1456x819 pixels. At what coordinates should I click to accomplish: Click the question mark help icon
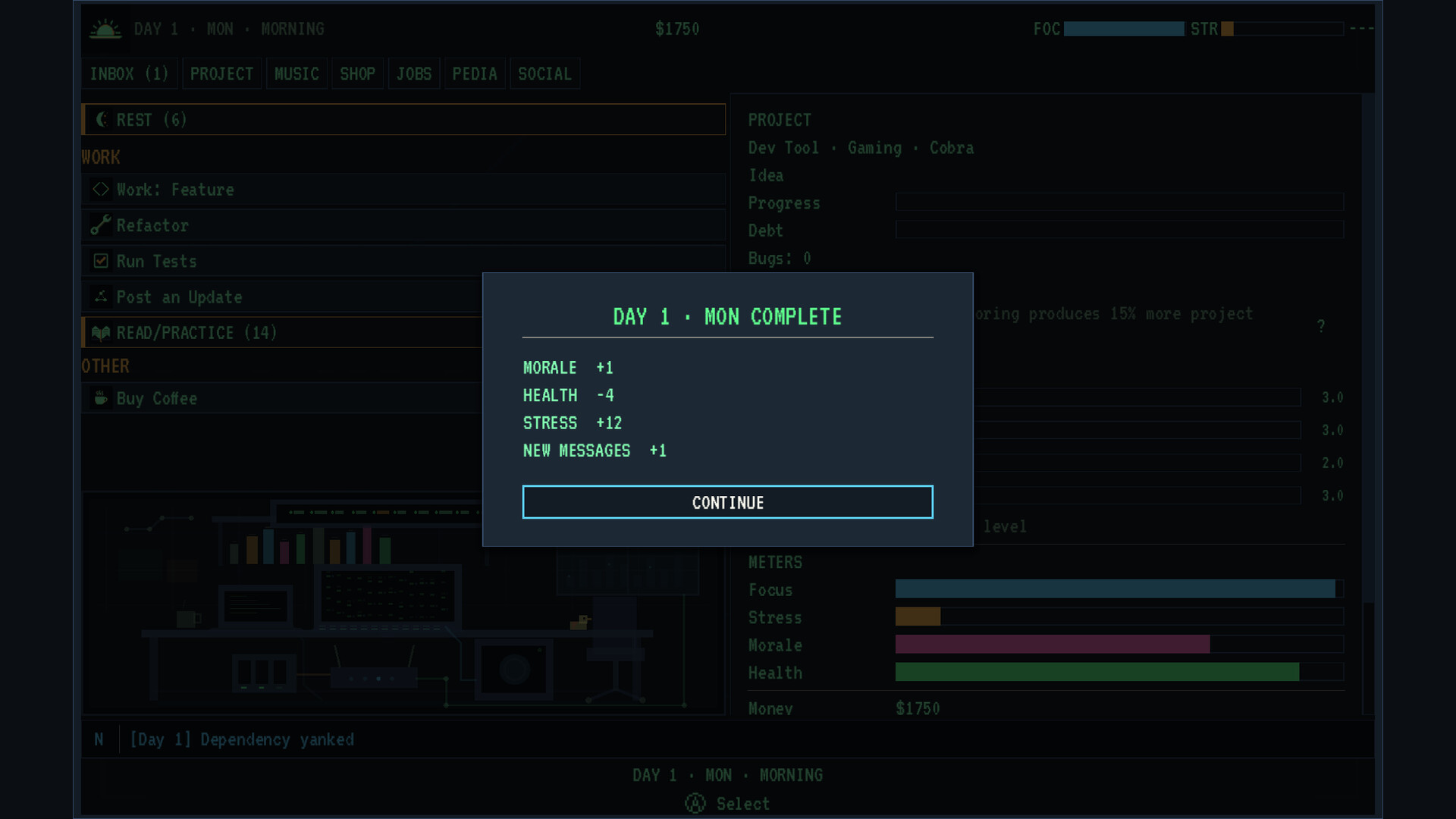1320,326
